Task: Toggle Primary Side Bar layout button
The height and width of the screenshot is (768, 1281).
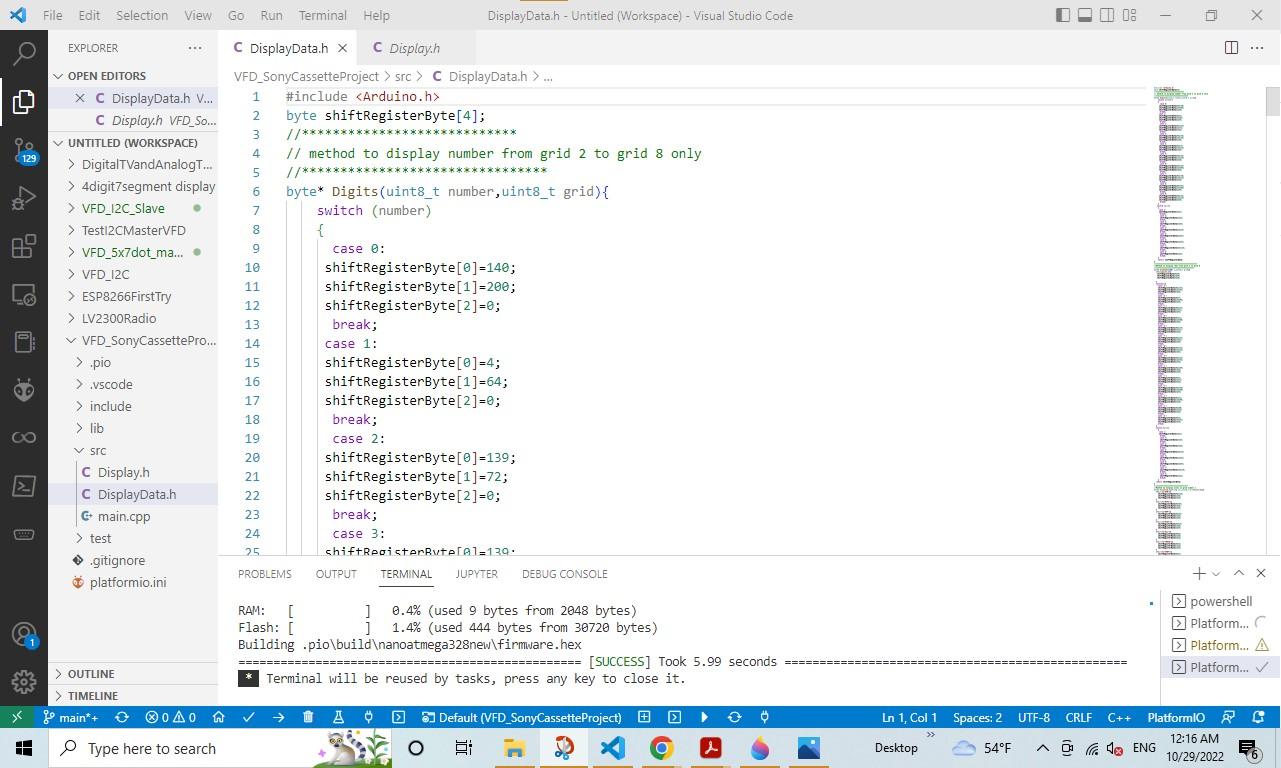Action: coord(1063,15)
